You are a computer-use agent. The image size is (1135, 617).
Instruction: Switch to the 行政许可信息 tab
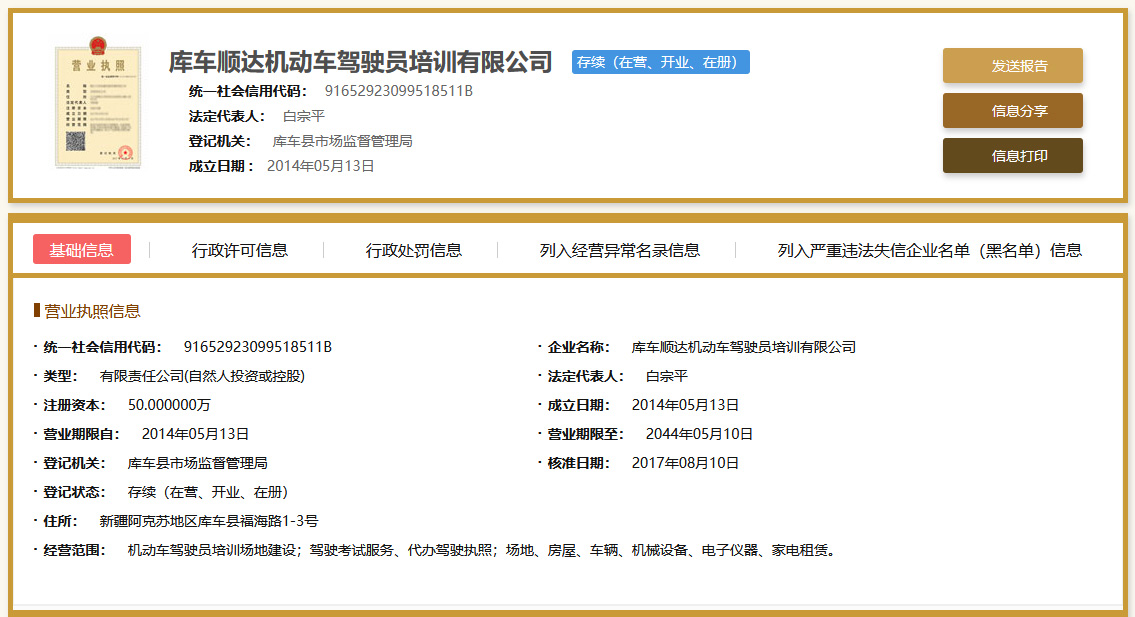pos(240,251)
